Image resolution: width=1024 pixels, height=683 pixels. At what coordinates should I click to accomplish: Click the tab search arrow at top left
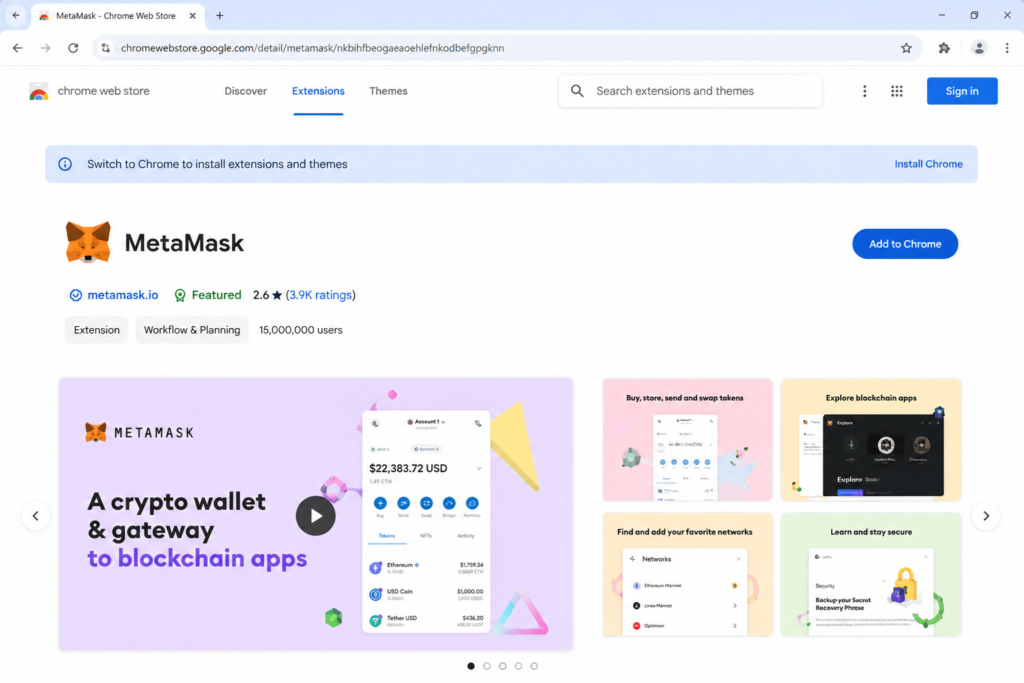coord(16,15)
